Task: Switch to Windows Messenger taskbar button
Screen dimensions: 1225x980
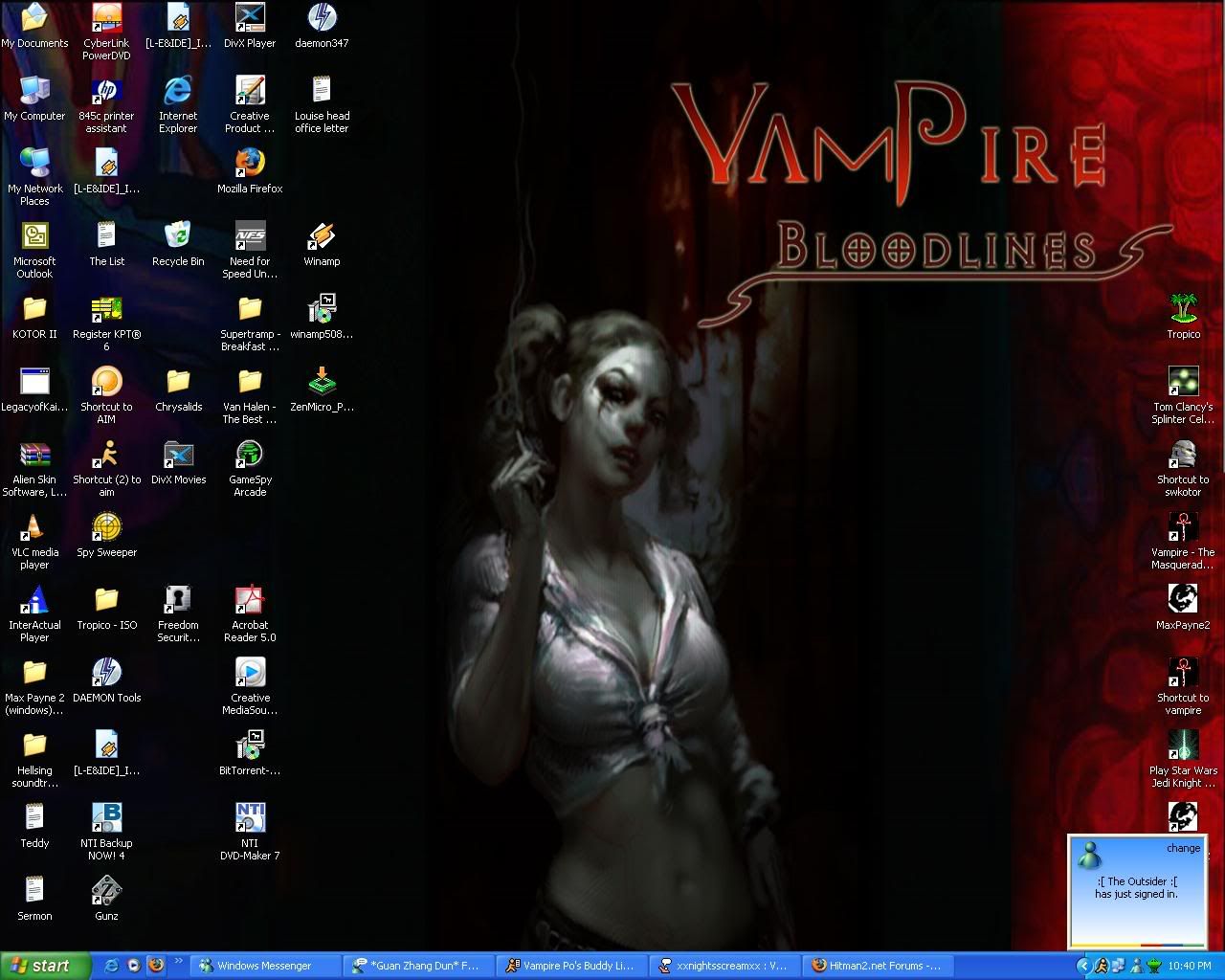Action: pyautogui.click(x=265, y=966)
